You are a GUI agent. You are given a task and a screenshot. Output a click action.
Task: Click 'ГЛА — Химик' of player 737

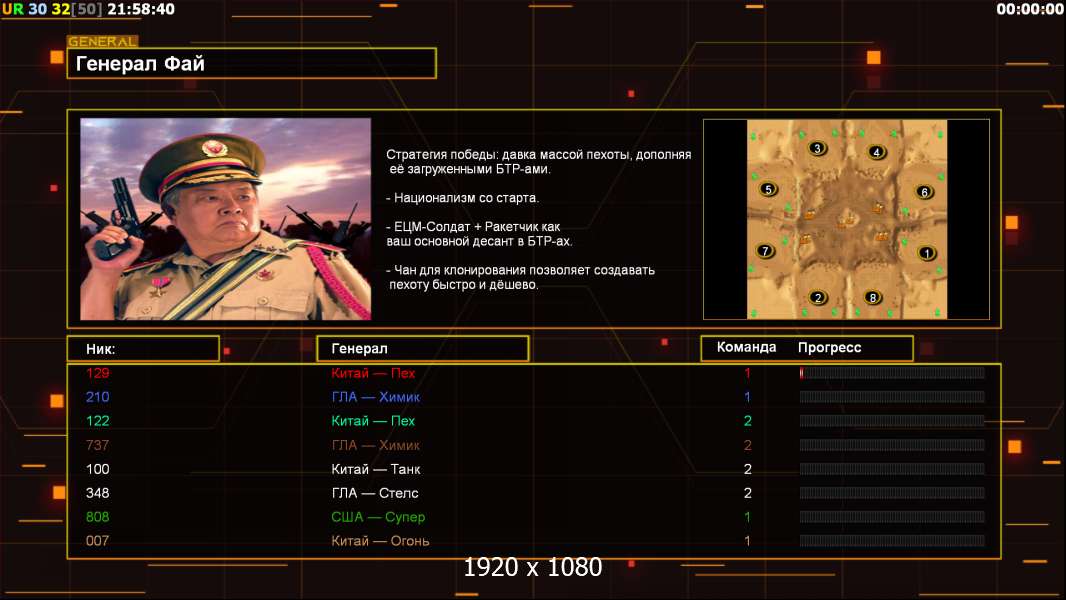coord(375,445)
